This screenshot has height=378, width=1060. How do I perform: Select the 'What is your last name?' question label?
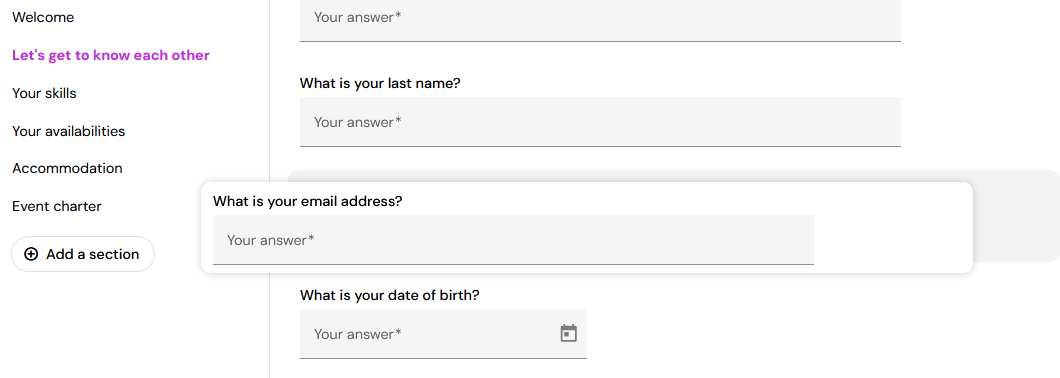click(380, 84)
